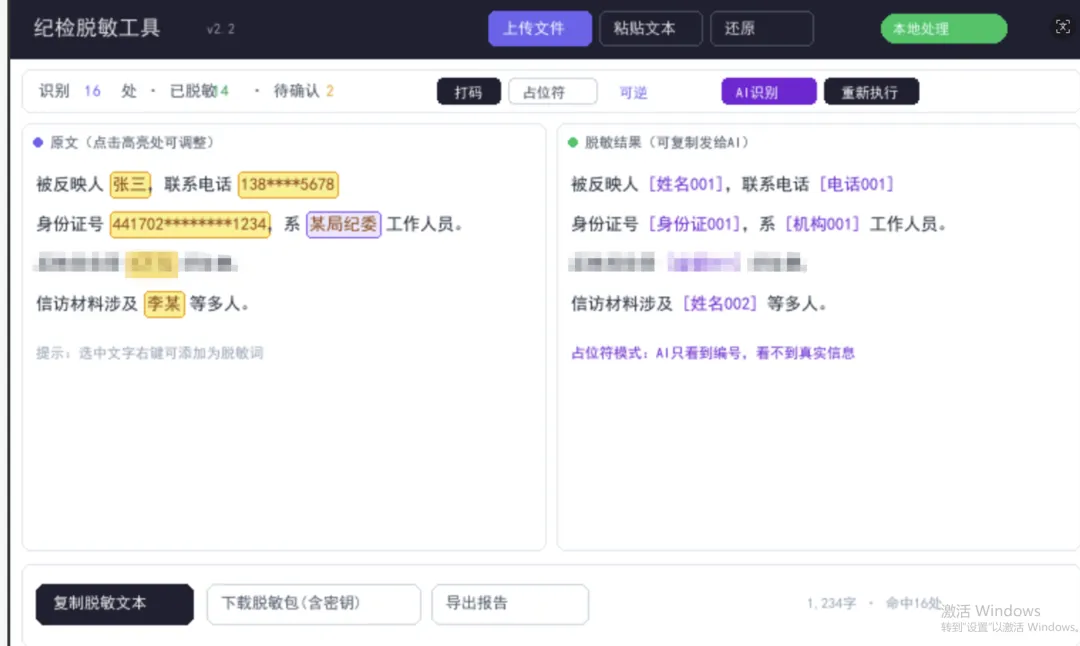Click the 可逆 reversible option

[x=633, y=92]
